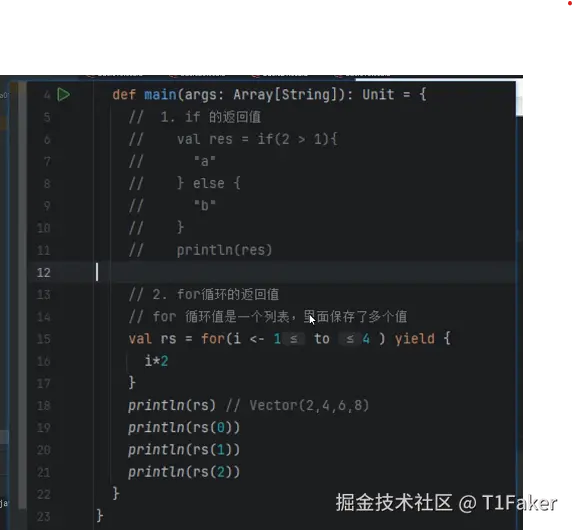
Task: Click the comment '// 2. for循环的返回值'
Action: (x=204, y=294)
